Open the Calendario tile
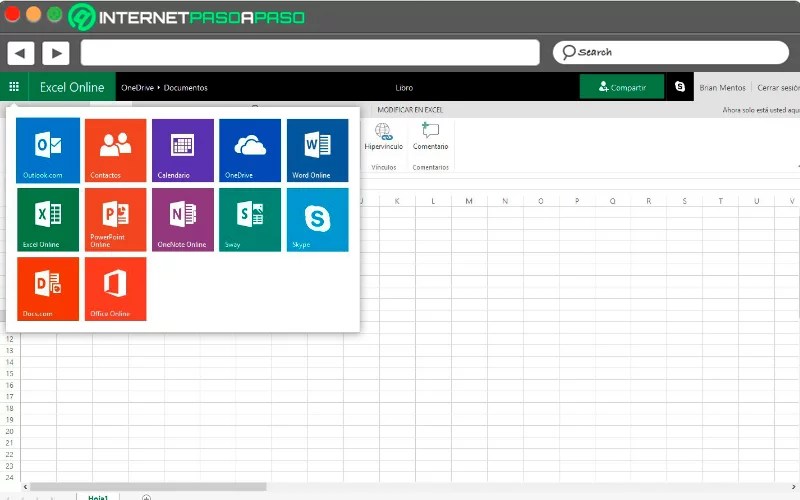Image resolution: width=800 pixels, height=500 pixels. click(x=183, y=150)
